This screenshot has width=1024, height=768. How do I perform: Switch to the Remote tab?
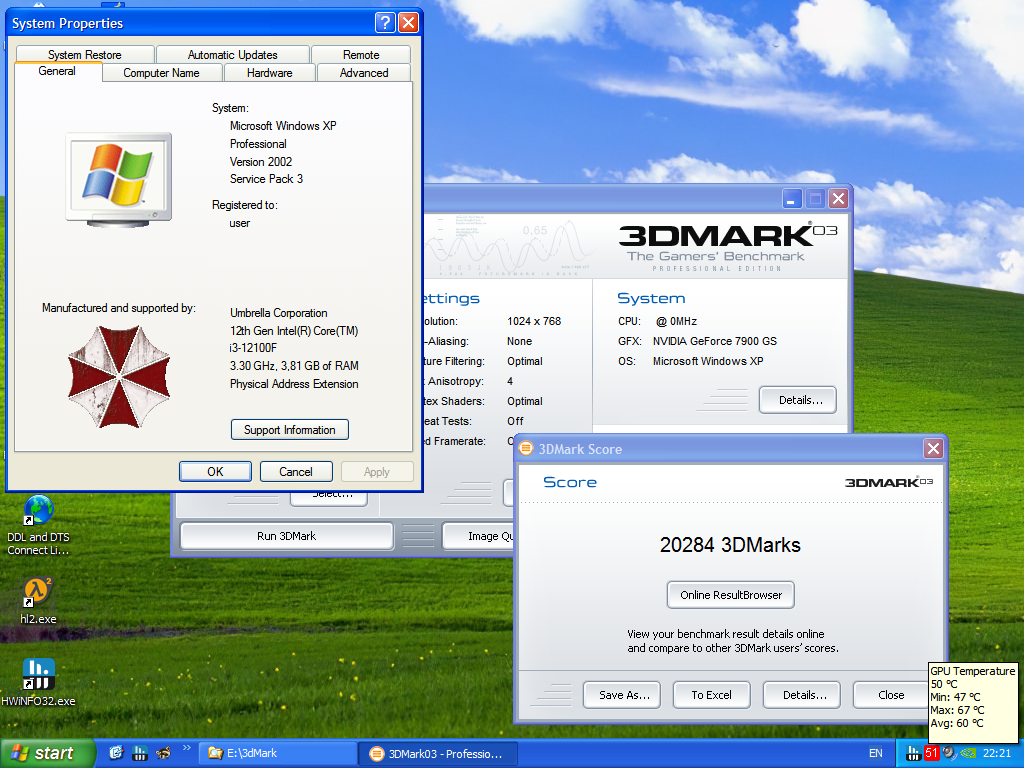click(361, 54)
